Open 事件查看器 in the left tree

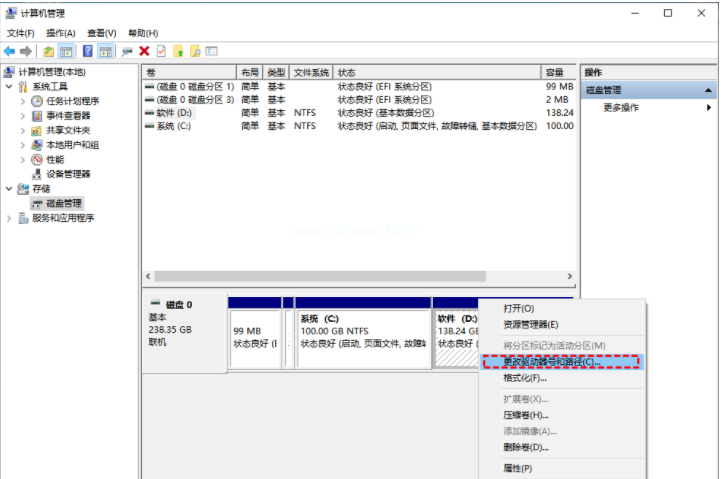68,116
